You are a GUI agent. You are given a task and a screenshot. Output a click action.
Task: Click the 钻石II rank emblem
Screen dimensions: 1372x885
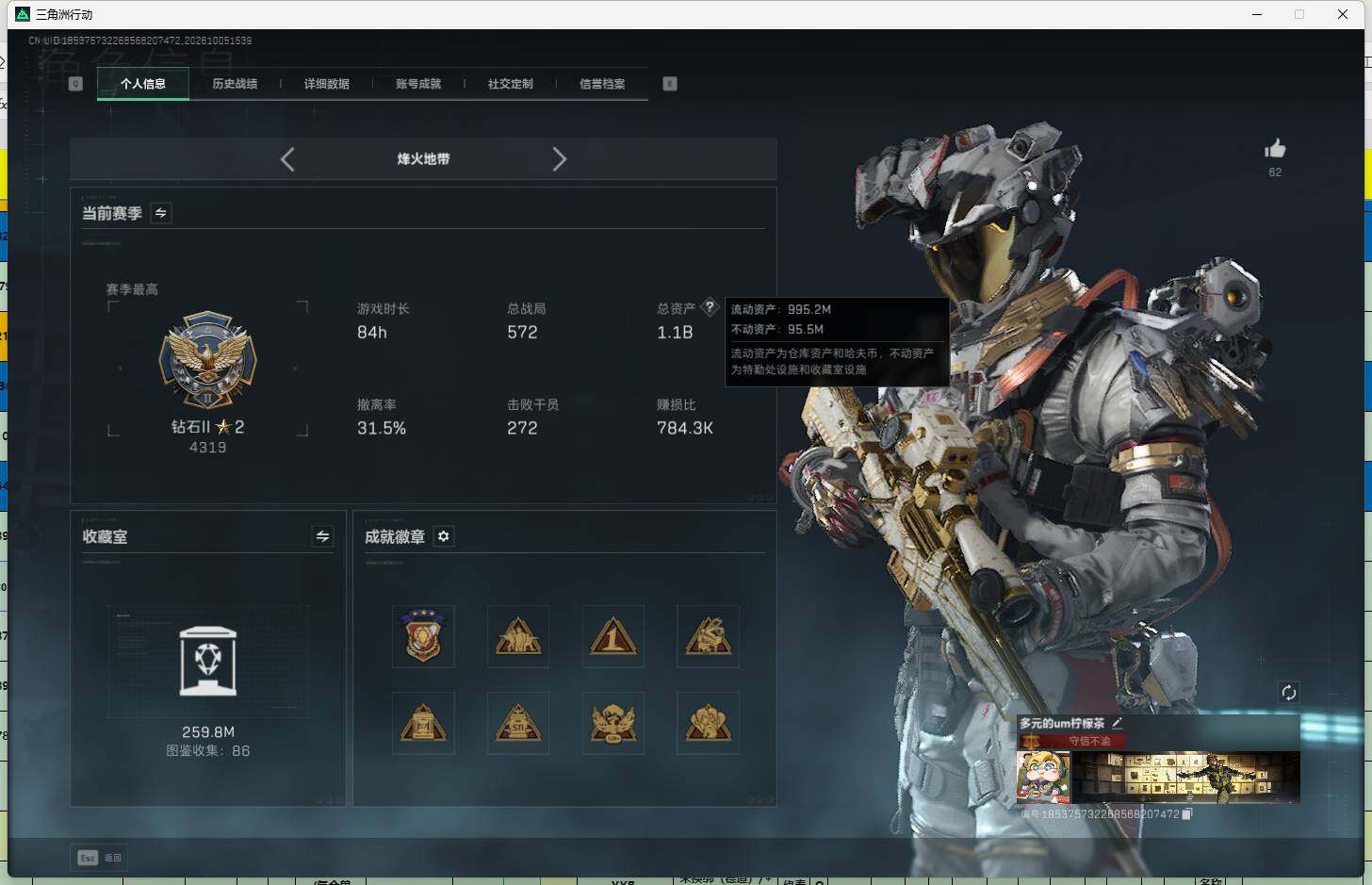tap(207, 361)
